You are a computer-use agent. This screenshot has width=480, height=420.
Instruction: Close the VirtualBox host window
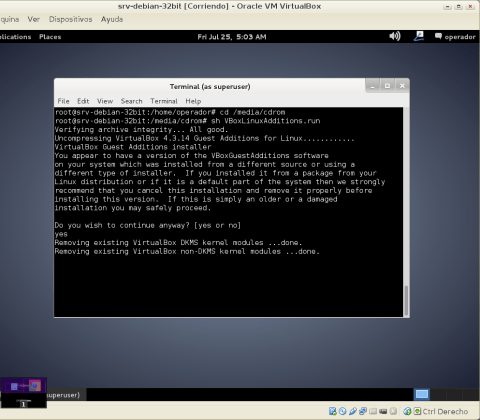tap(470, 6)
